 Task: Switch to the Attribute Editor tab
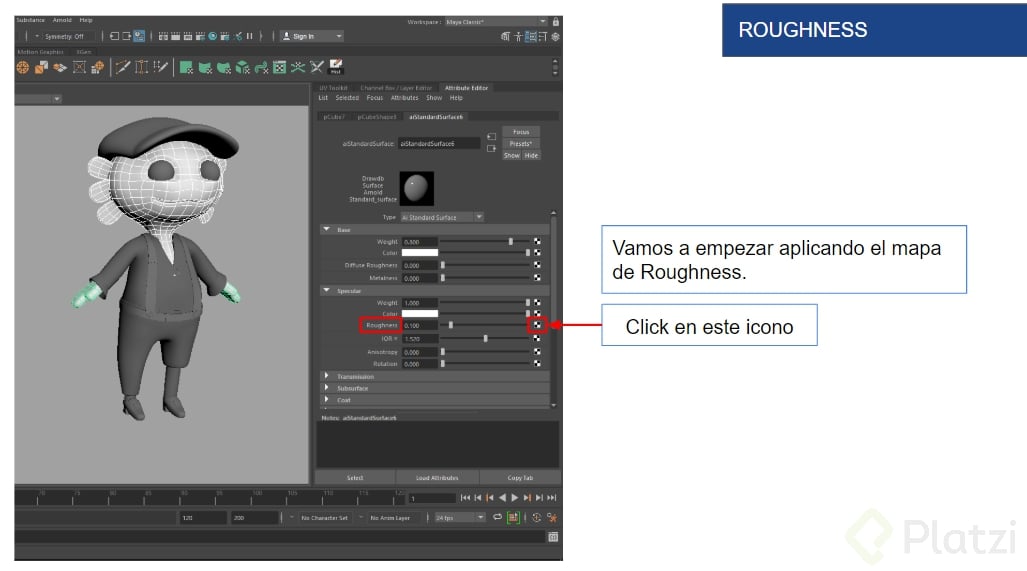click(466, 88)
